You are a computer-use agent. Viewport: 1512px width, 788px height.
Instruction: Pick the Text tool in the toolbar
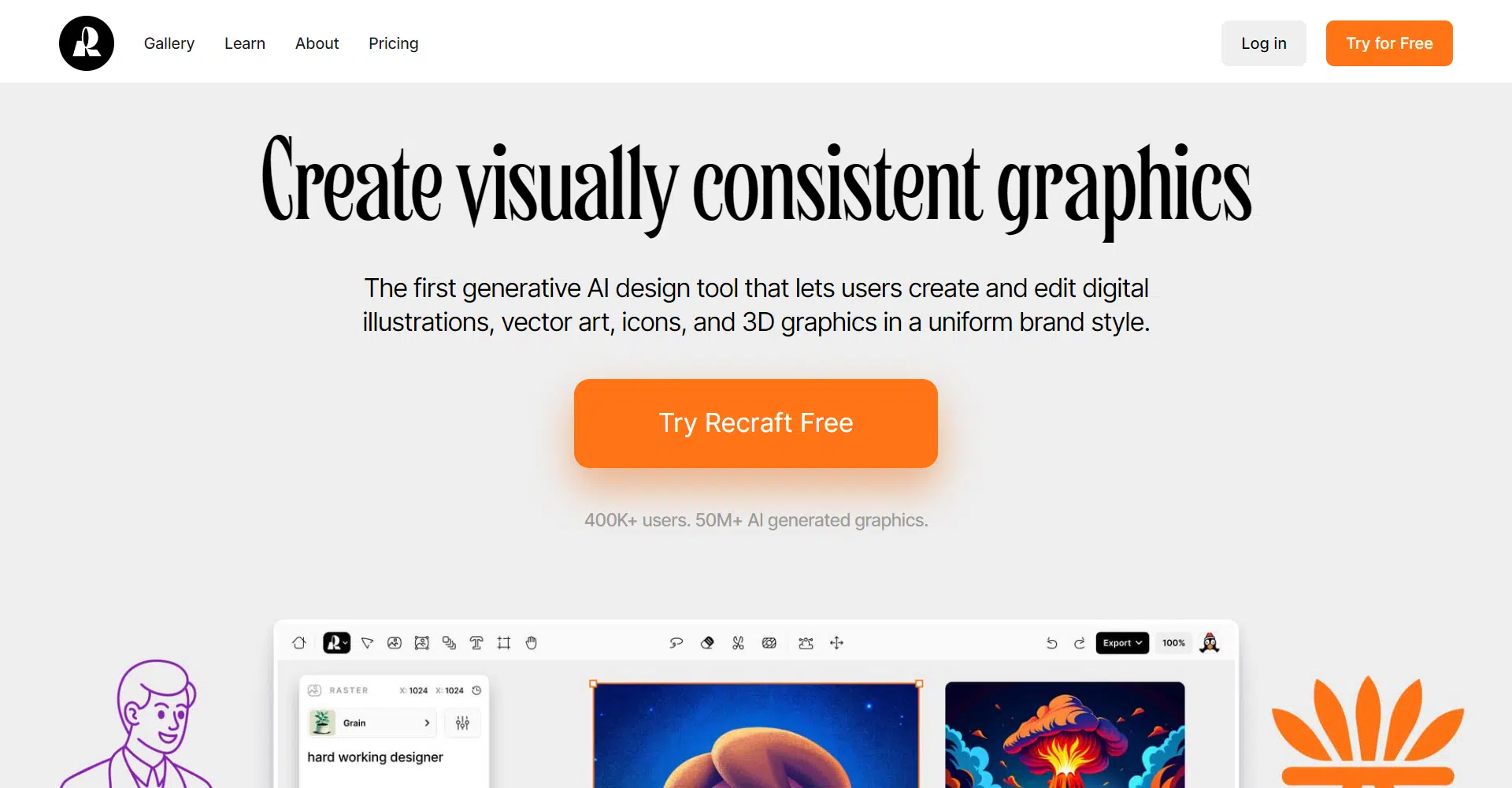tap(476, 643)
